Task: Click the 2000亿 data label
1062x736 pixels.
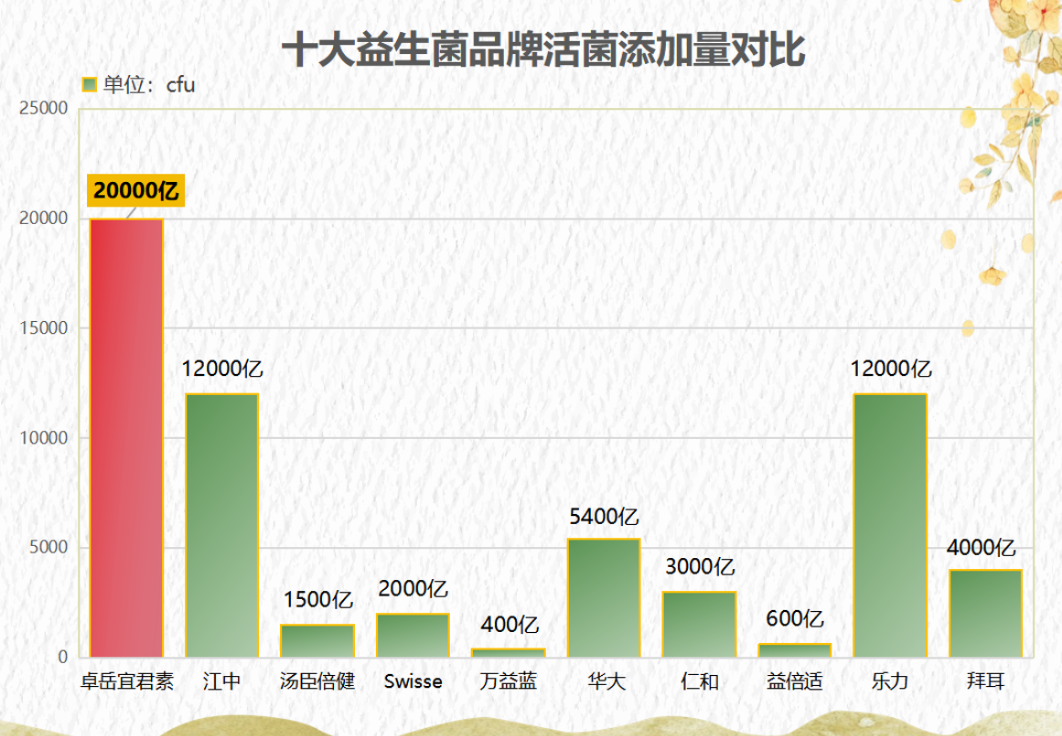Action: [413, 589]
